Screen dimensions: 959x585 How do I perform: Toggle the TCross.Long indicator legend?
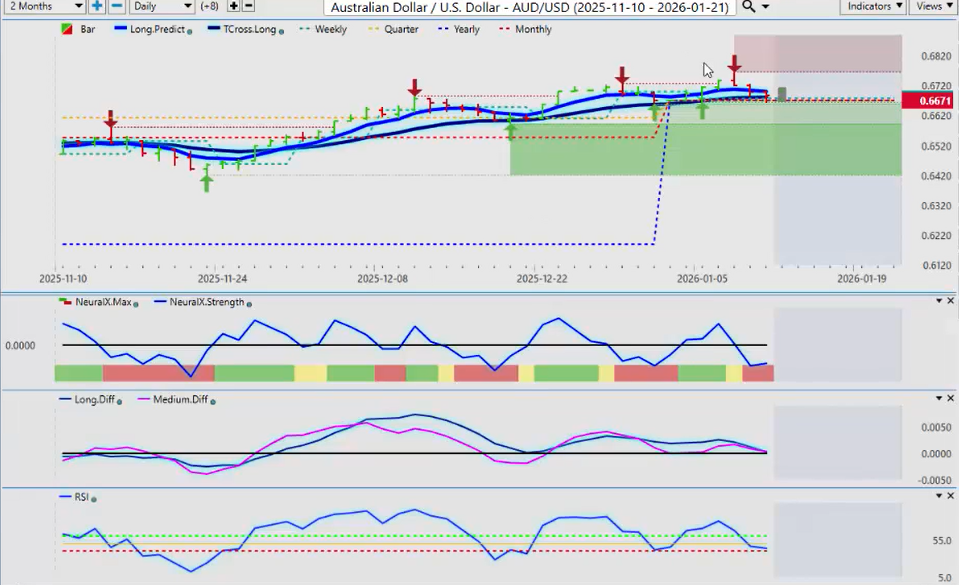244,30
